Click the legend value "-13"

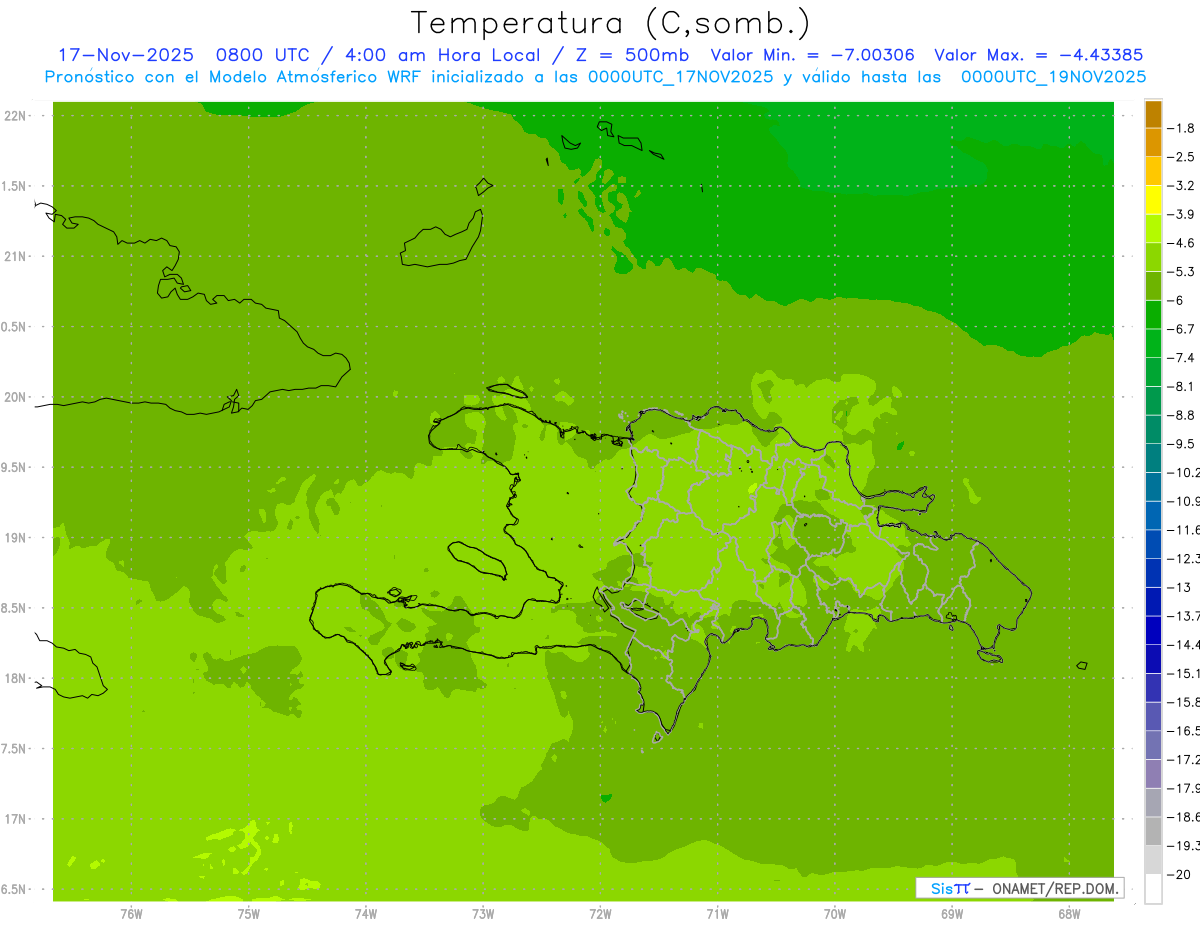click(1180, 587)
